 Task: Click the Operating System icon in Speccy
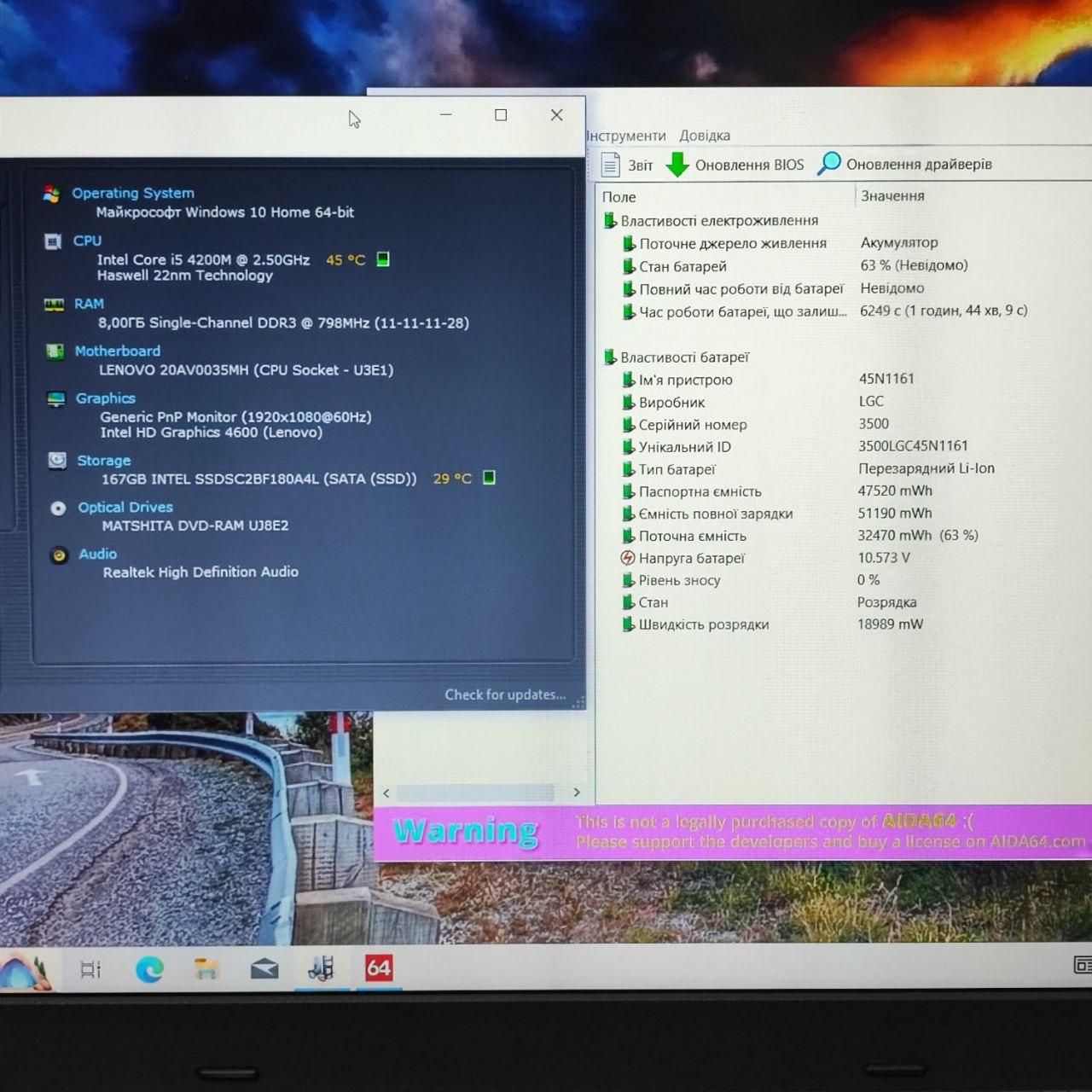(52, 194)
